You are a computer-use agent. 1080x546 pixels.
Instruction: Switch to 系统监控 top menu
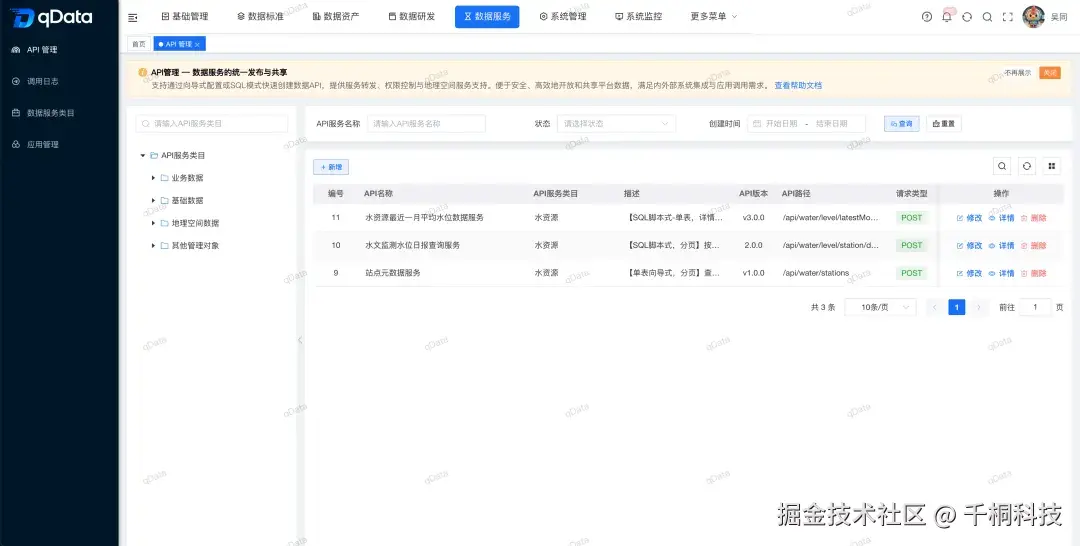coord(638,17)
